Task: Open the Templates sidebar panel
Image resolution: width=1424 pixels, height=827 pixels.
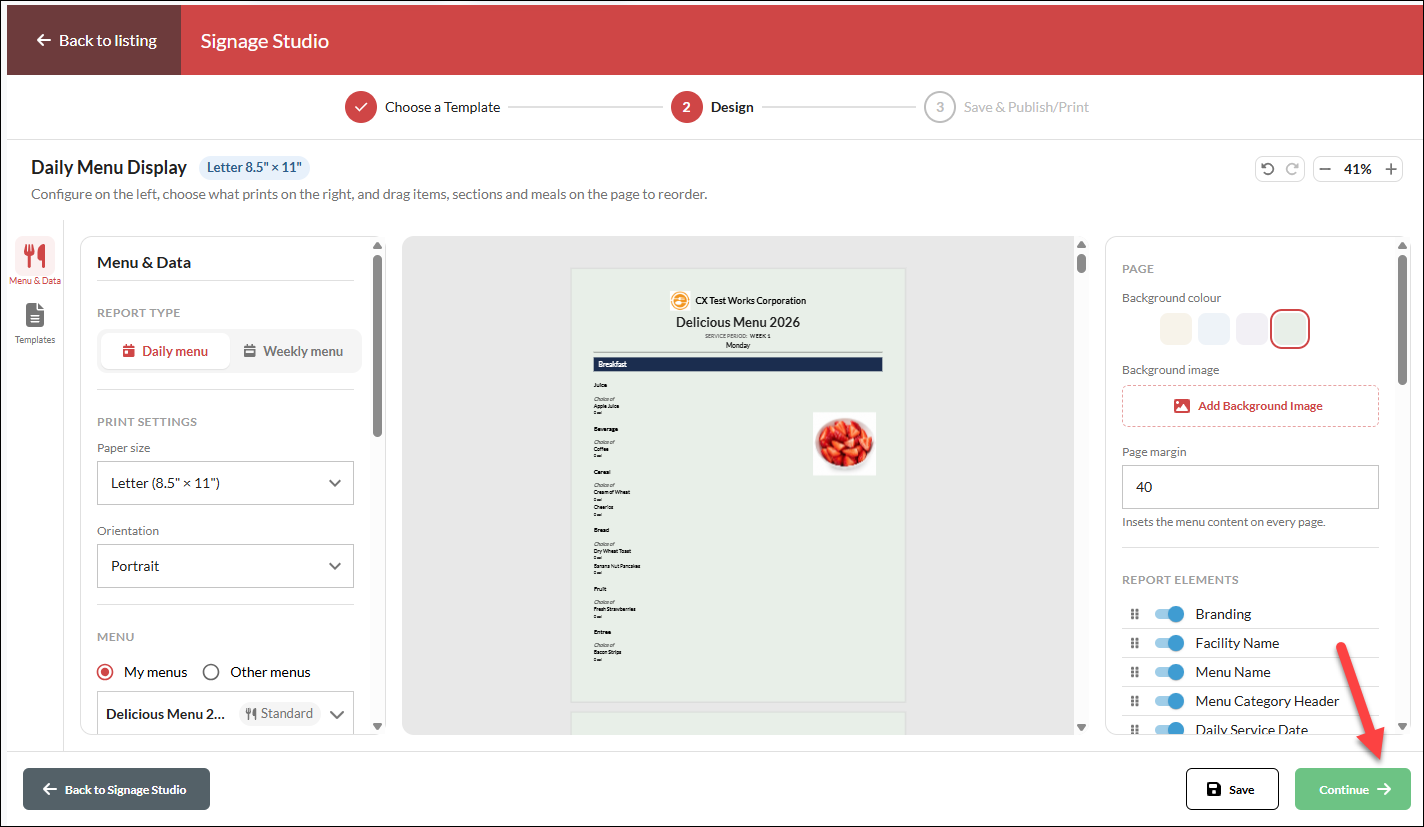Action: (x=35, y=323)
